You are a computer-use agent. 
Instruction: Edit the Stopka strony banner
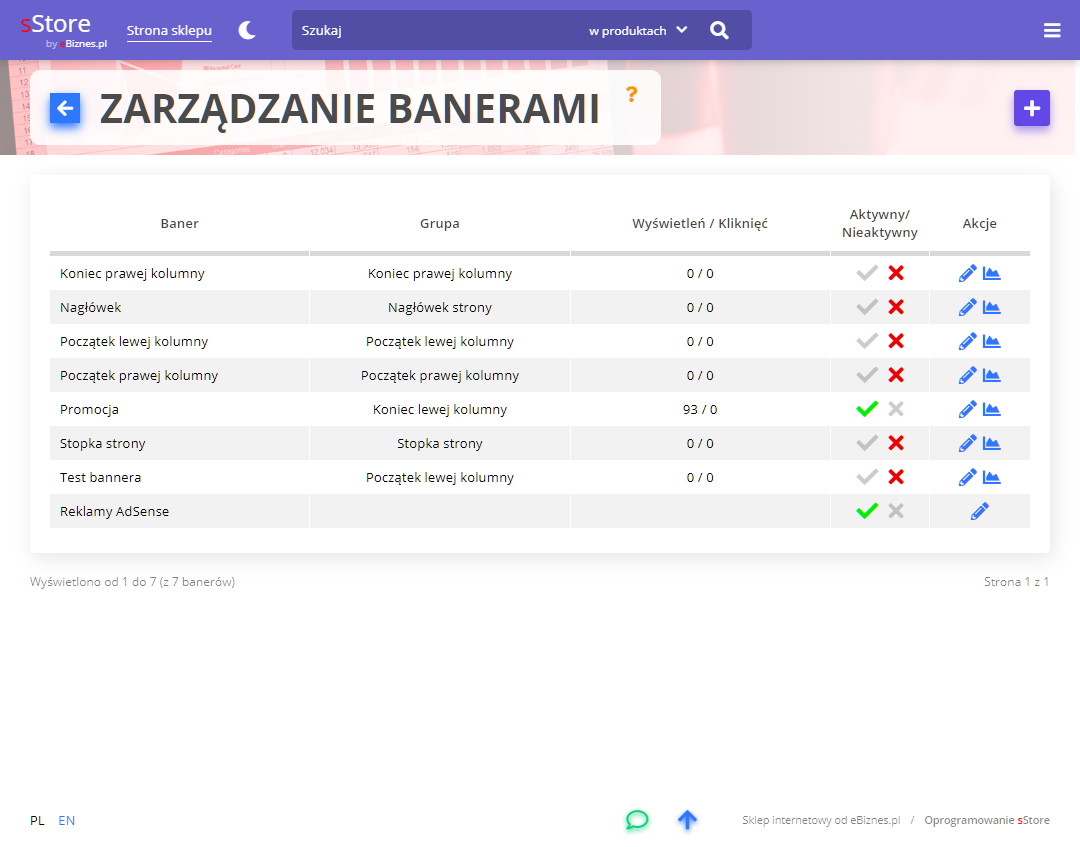click(x=967, y=443)
